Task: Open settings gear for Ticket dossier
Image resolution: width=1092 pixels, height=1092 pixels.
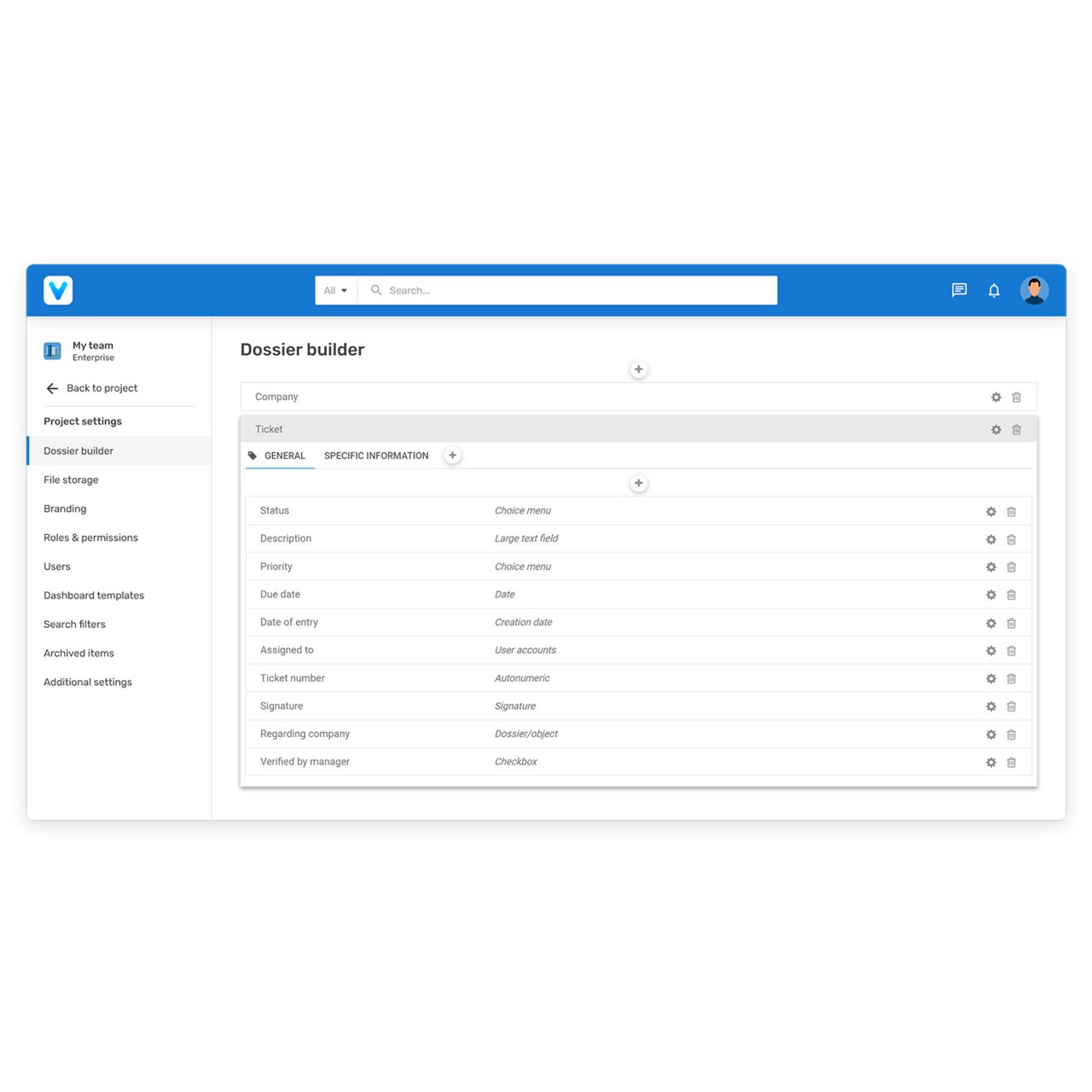Action: tap(996, 430)
